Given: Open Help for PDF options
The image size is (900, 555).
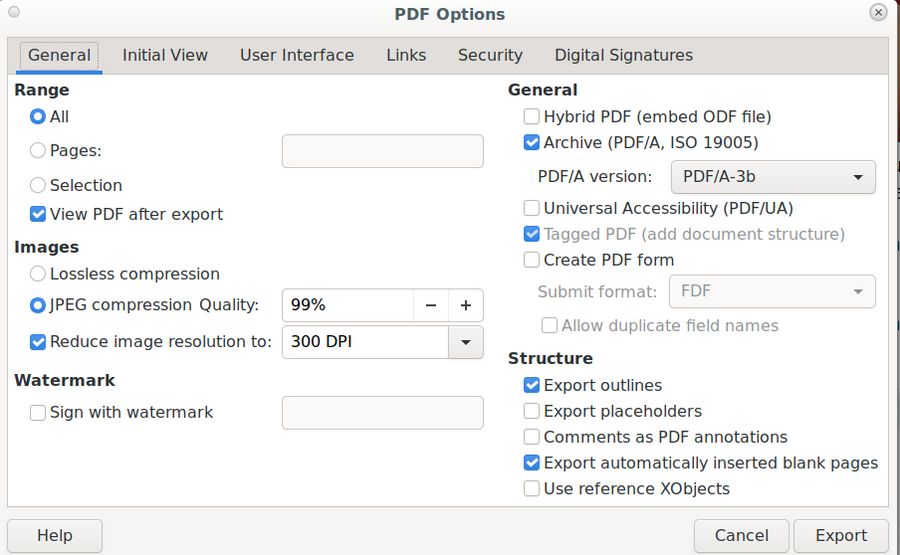Looking at the screenshot, I should [x=55, y=535].
